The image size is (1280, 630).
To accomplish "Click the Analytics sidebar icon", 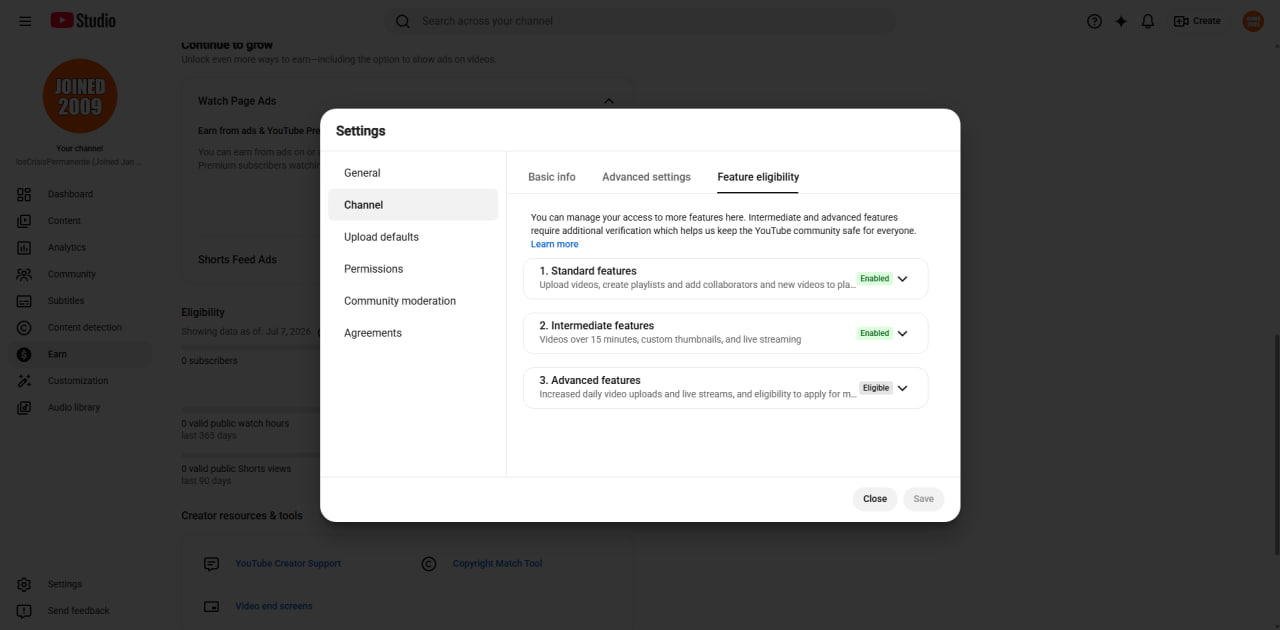I will tap(24, 247).
